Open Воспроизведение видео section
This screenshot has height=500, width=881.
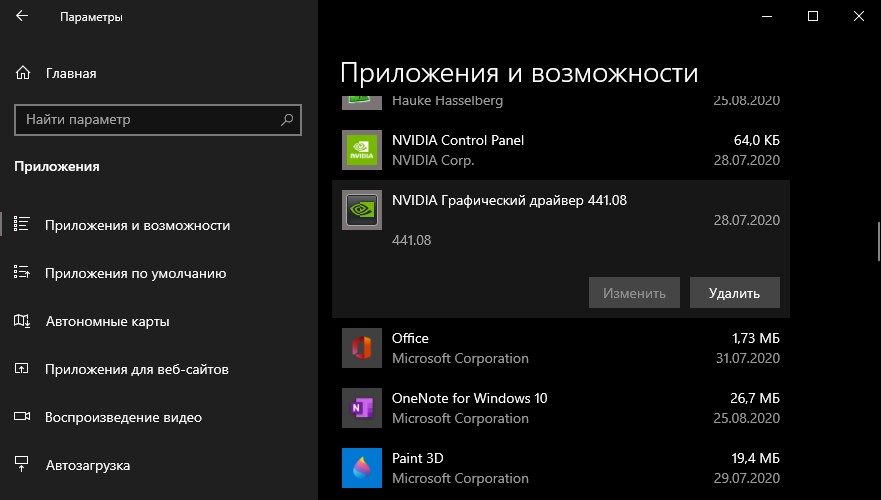[123, 417]
